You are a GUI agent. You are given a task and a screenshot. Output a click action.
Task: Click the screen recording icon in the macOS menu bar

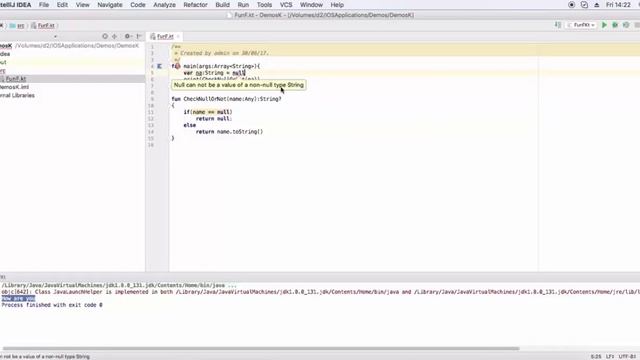coord(571,5)
